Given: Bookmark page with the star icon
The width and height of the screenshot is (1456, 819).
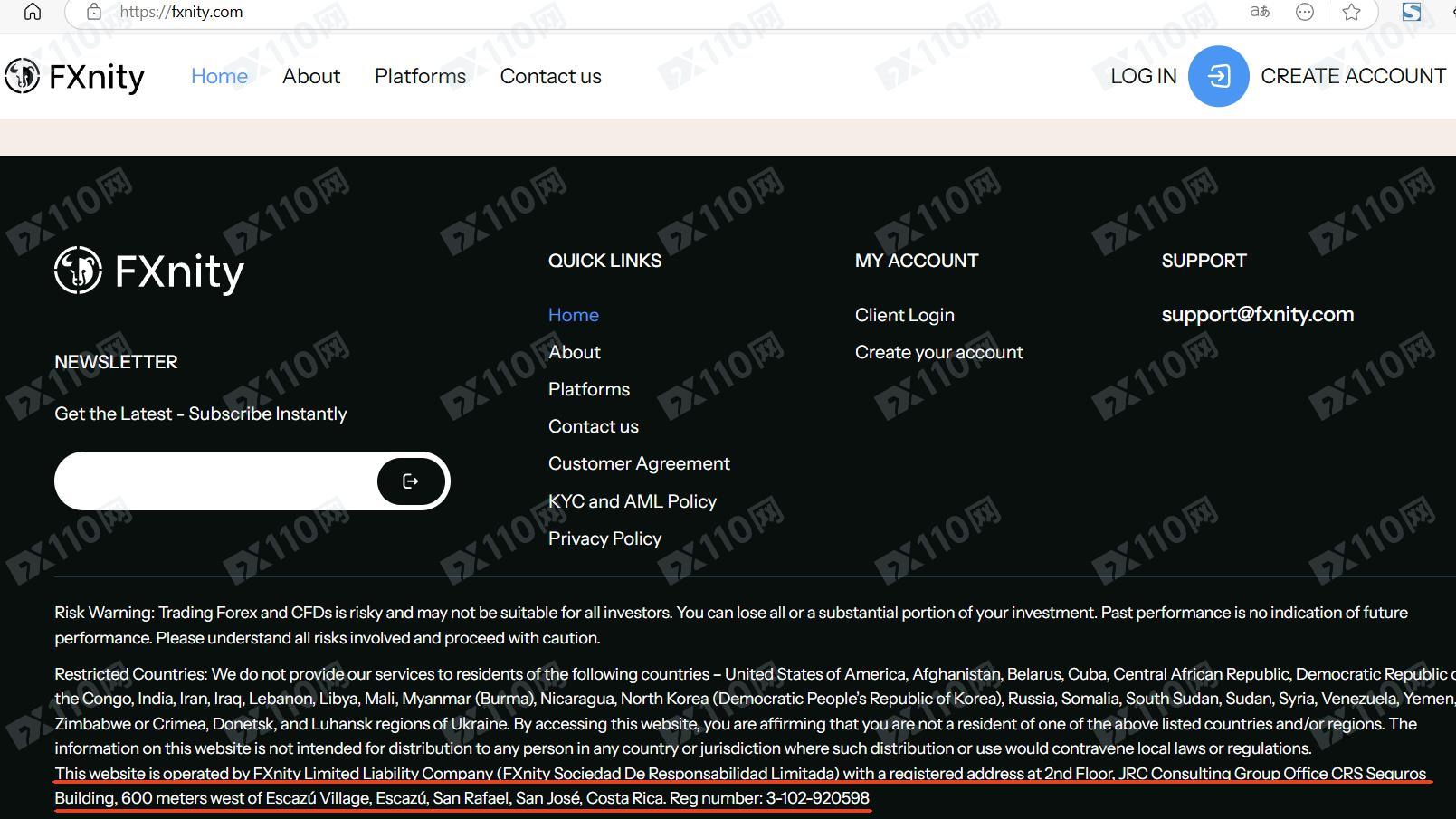Looking at the screenshot, I should (1351, 12).
